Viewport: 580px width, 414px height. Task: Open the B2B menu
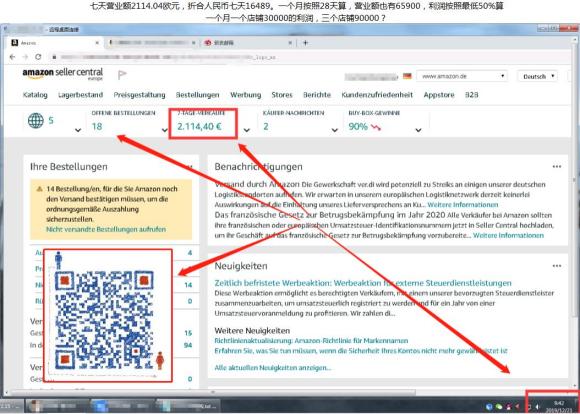[x=472, y=95]
